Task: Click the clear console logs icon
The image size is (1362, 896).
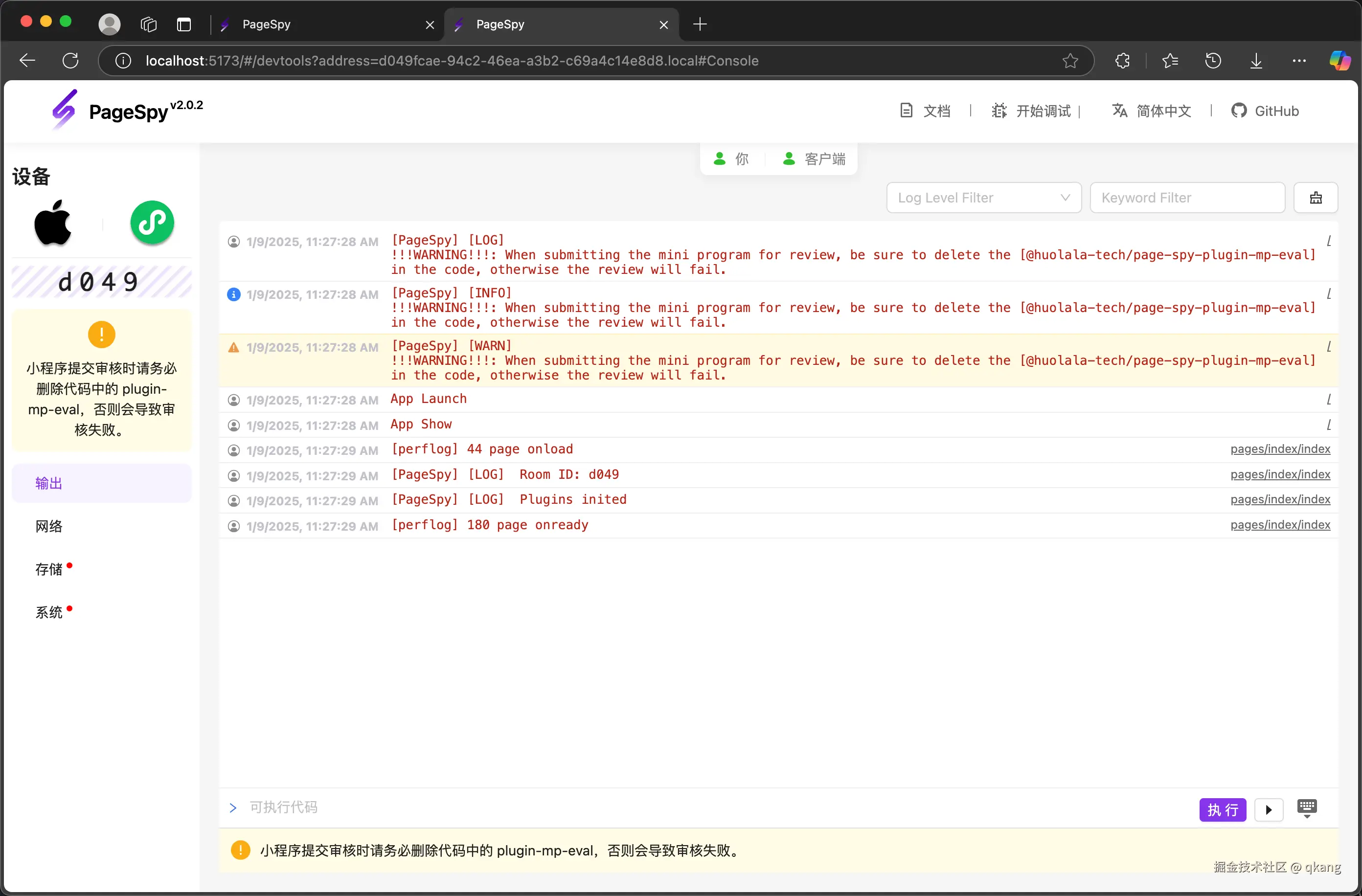Action: point(1315,198)
